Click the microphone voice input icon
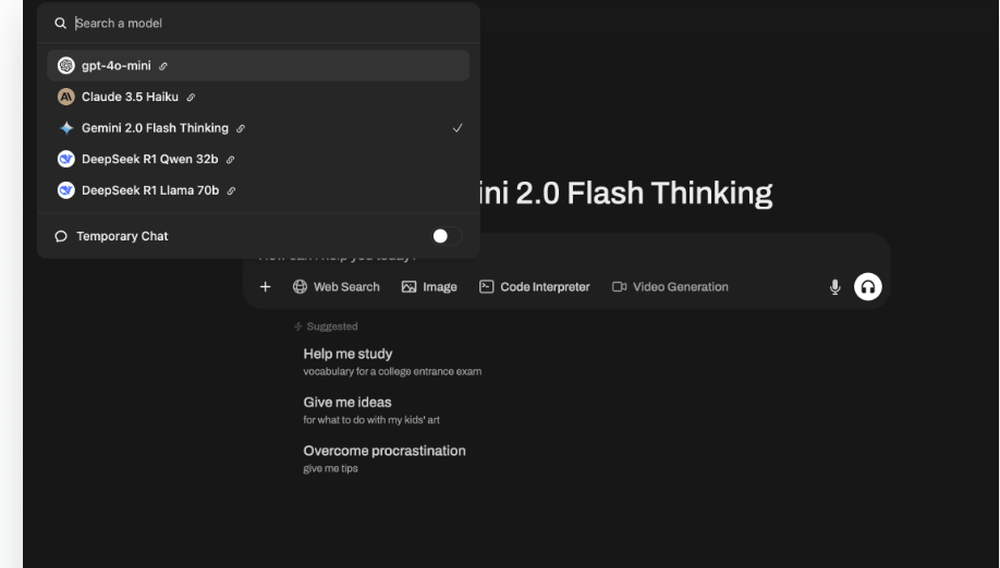 835,288
